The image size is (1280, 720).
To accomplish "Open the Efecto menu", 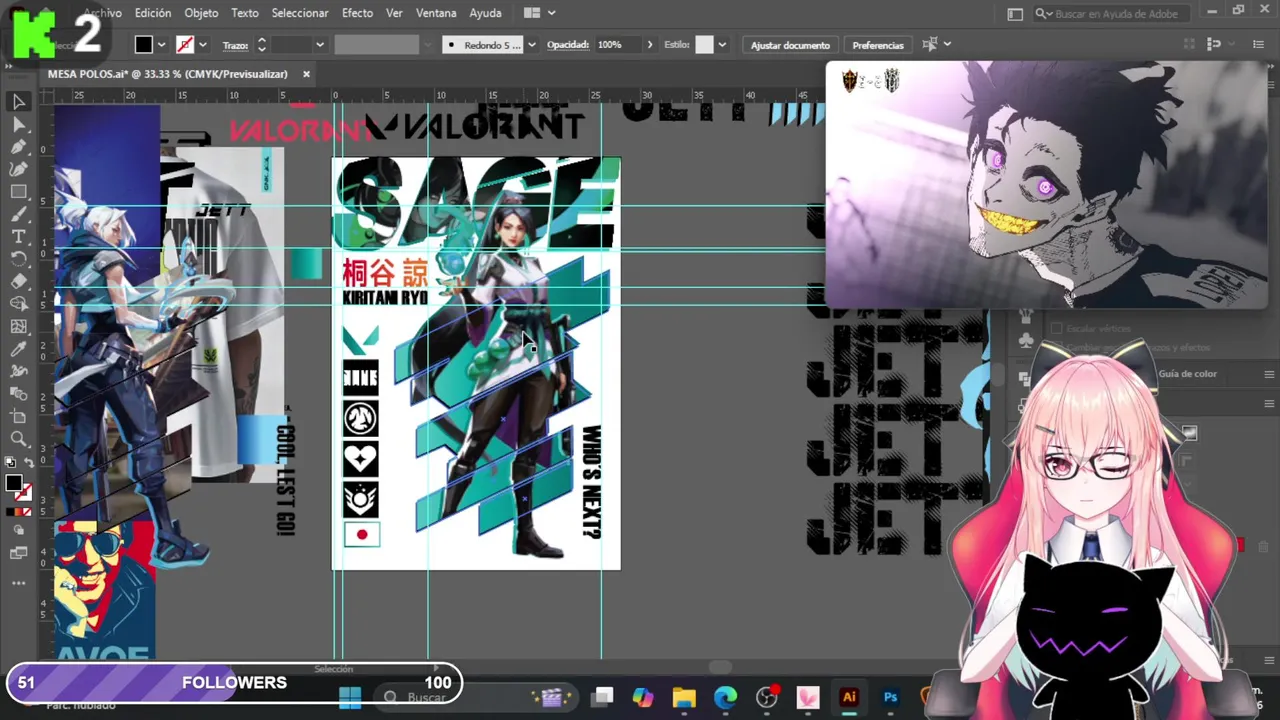I will click(x=357, y=13).
